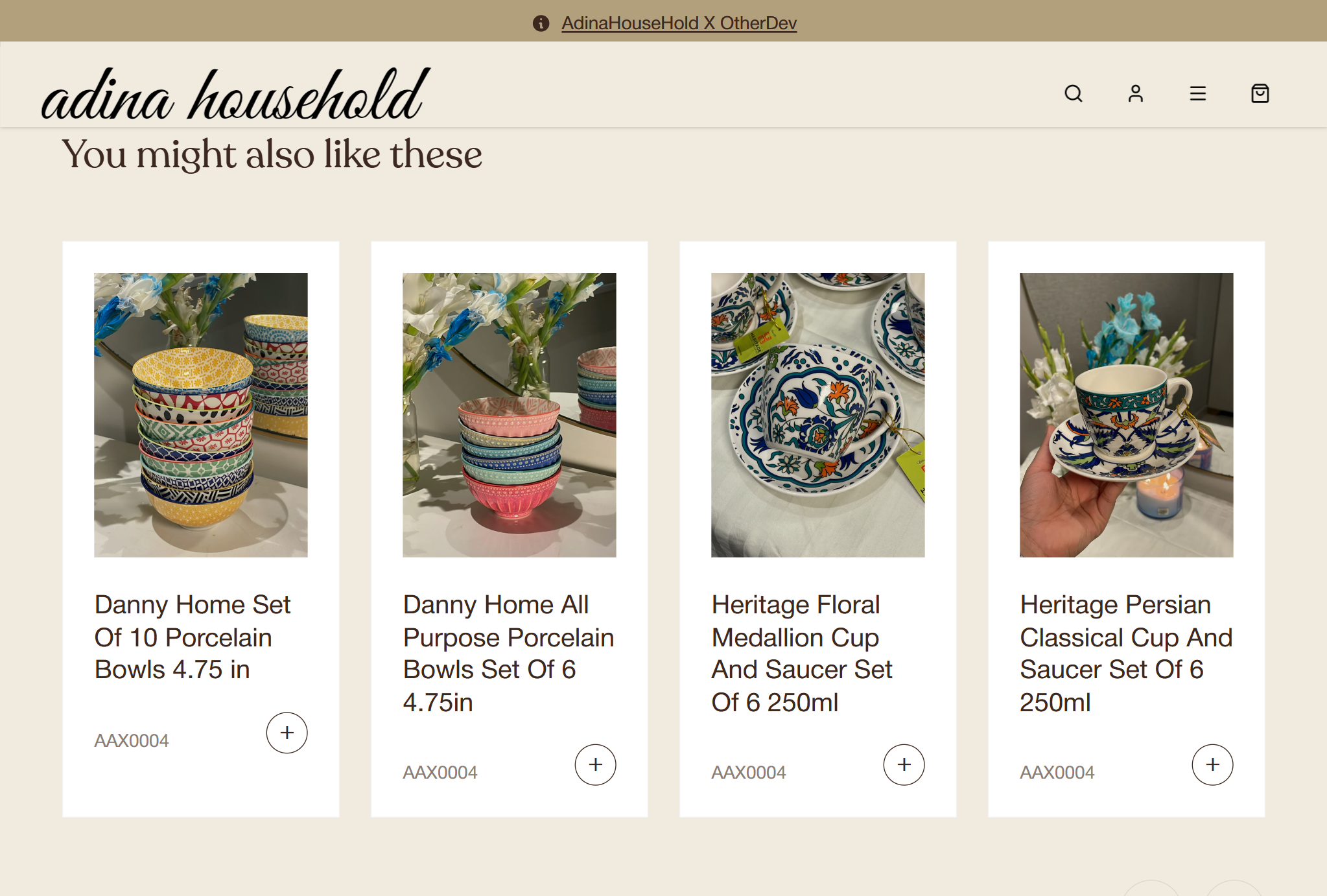This screenshot has width=1327, height=896.
Task: Add Heritage Floral Medallion Cup set via plus button
Action: click(x=904, y=764)
